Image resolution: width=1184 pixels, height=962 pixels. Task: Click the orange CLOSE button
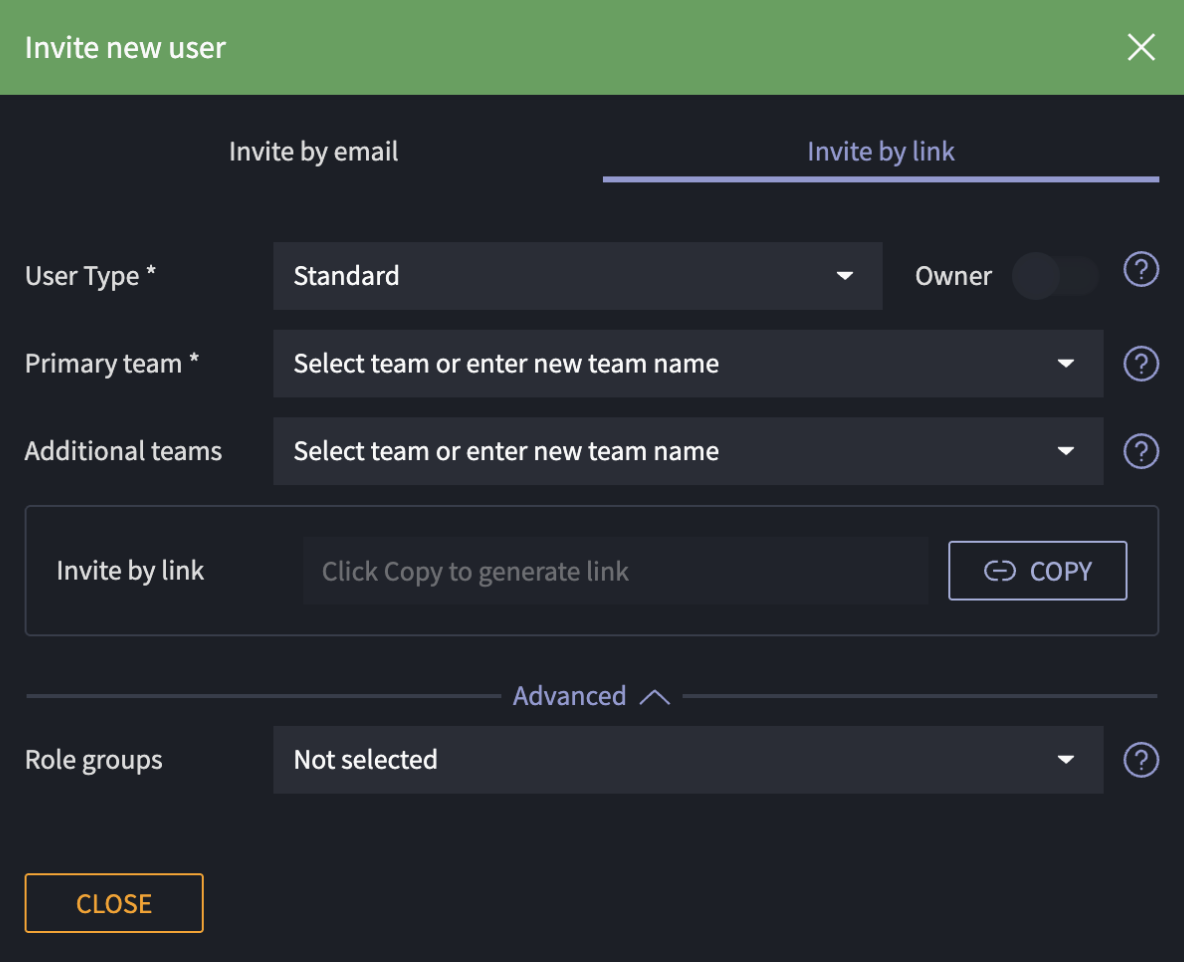114,904
